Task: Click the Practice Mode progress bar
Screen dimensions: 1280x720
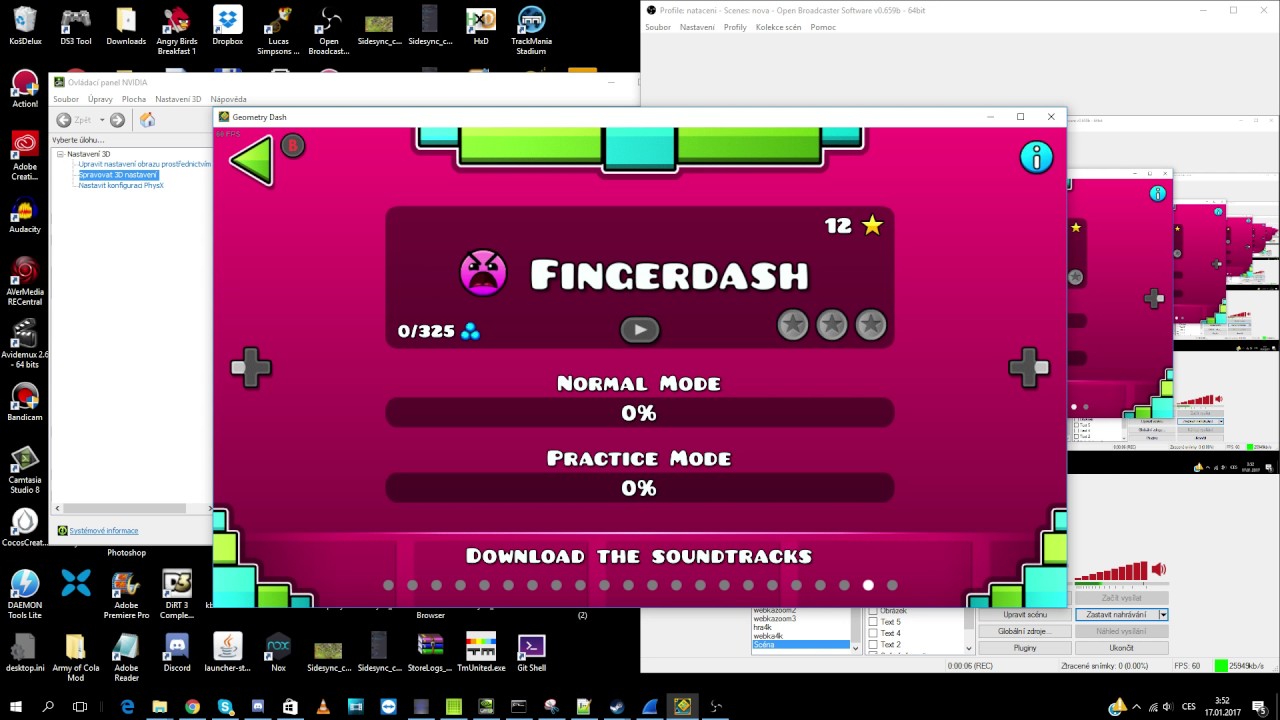Action: tap(639, 487)
